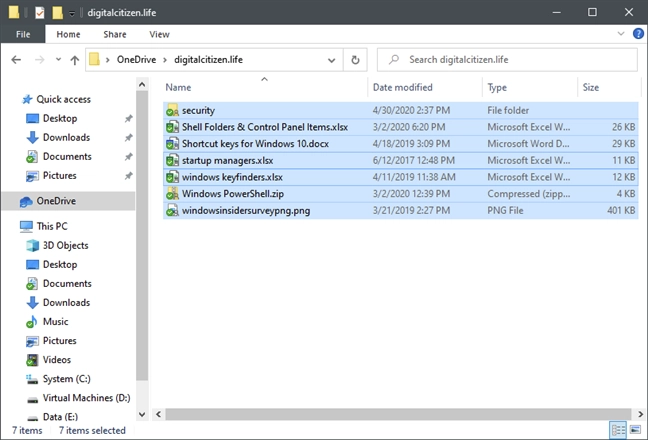Open Videos under This PC

pos(57,360)
